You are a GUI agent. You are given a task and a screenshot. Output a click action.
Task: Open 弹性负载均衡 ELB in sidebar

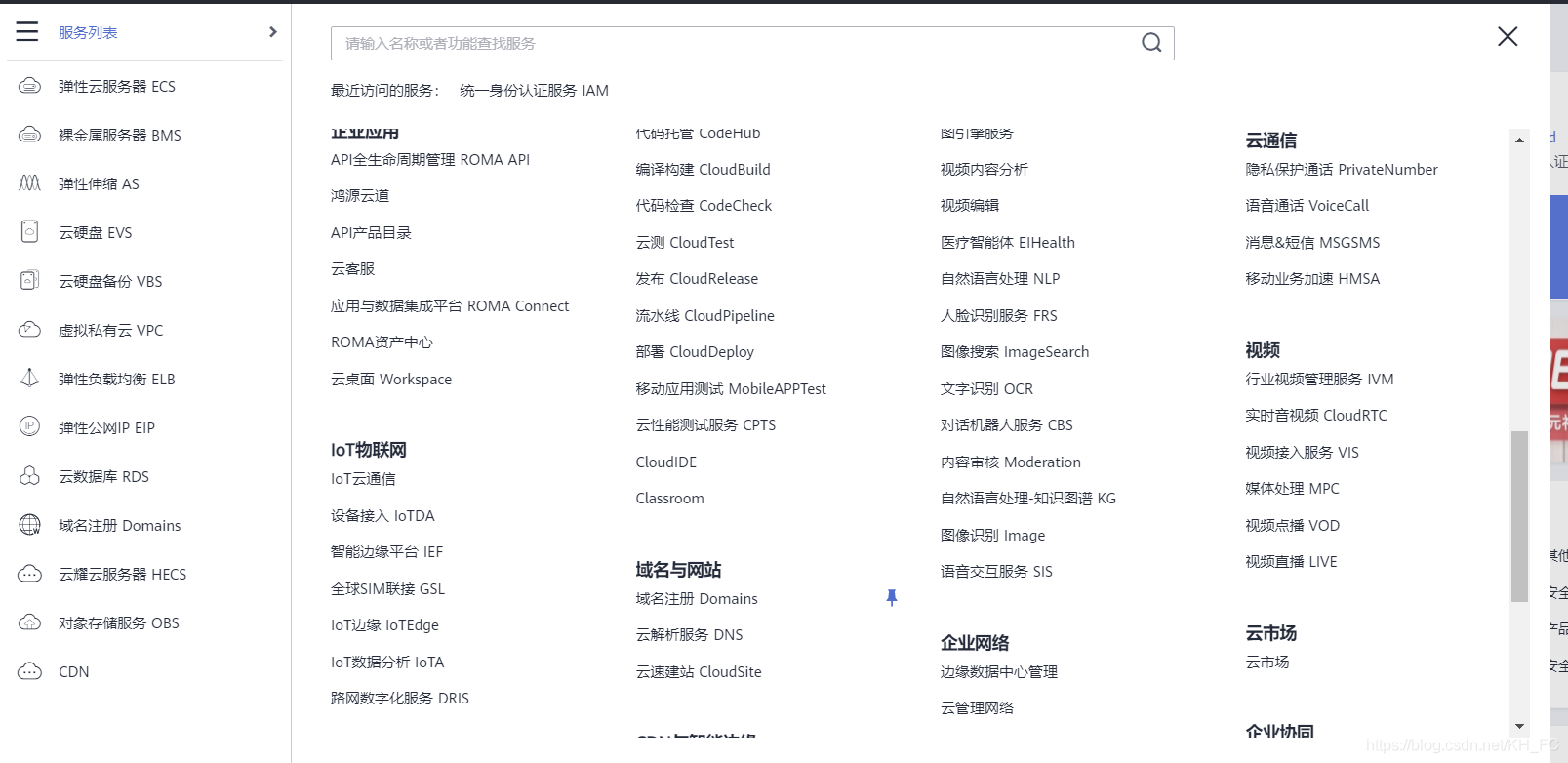(x=117, y=379)
